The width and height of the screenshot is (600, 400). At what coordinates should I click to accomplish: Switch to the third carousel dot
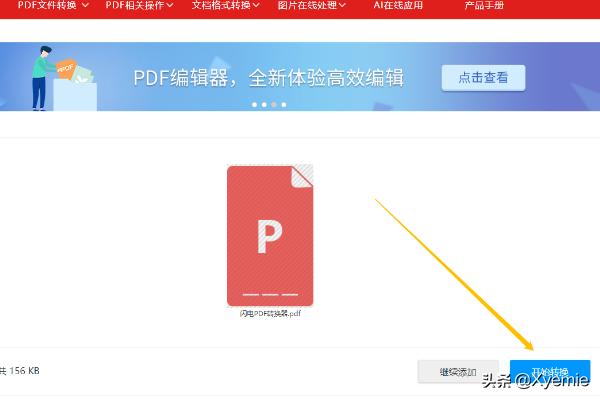tap(272, 104)
